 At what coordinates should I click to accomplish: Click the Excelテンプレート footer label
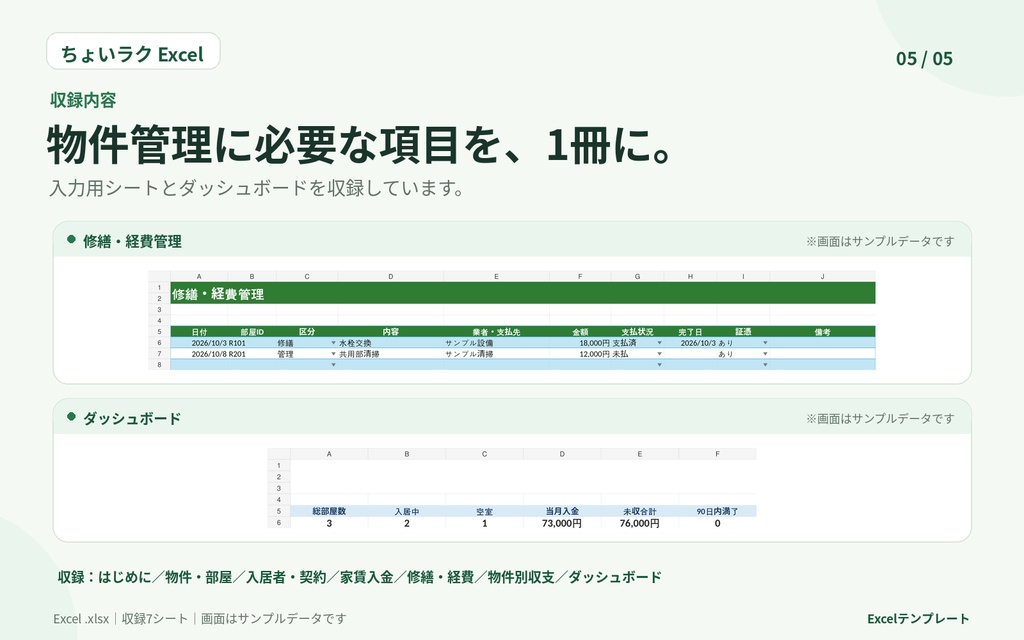[x=918, y=618]
